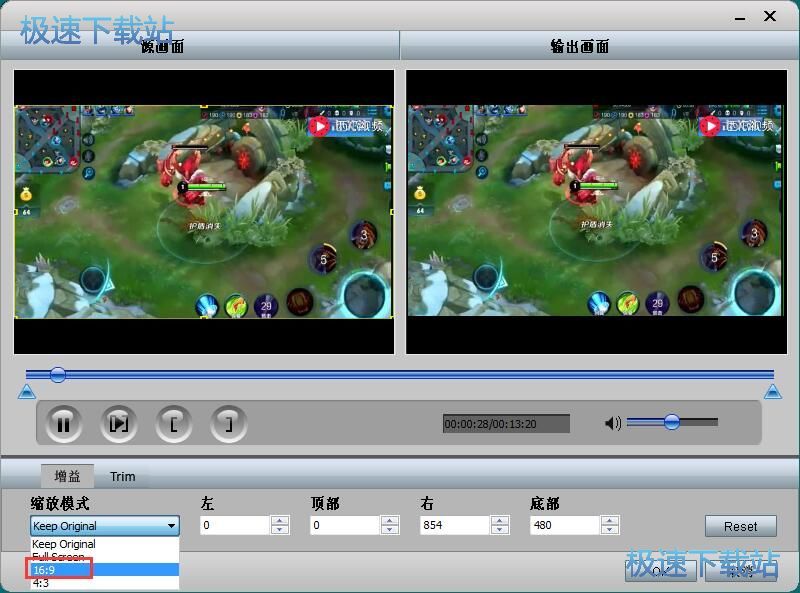Minimize the crop dialog window

click(740, 18)
